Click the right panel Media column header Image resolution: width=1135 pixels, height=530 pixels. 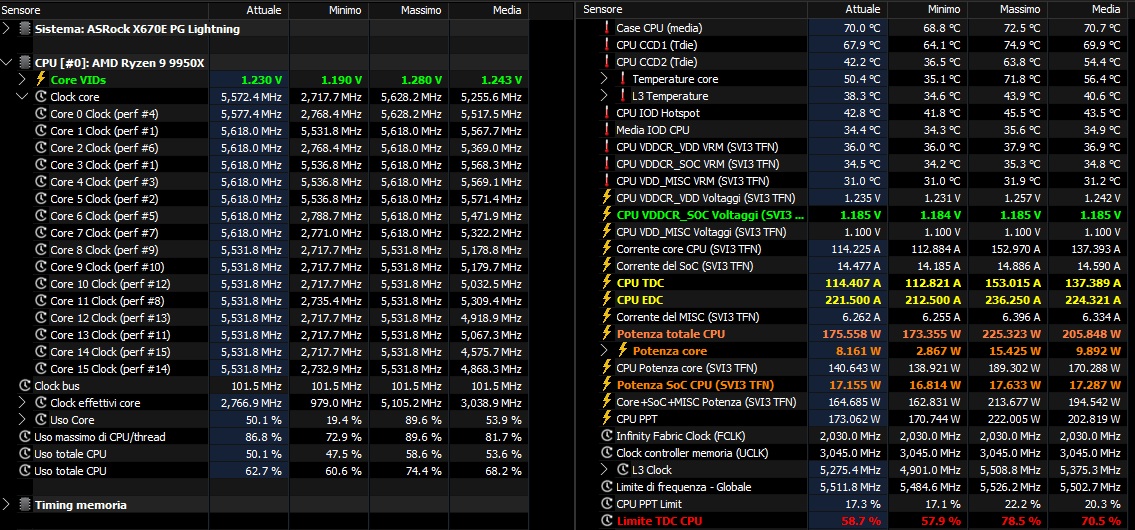1090,10
